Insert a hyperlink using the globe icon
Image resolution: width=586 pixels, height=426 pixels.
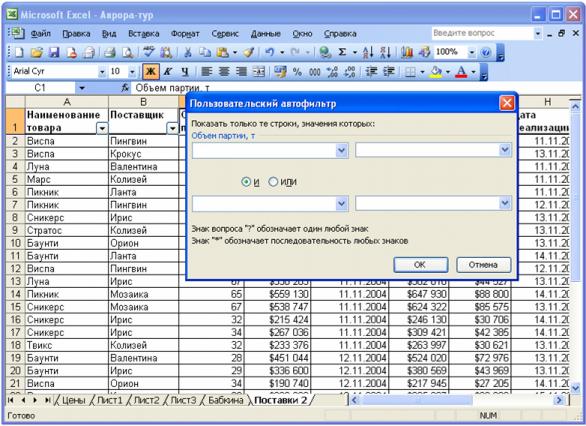tap(325, 53)
